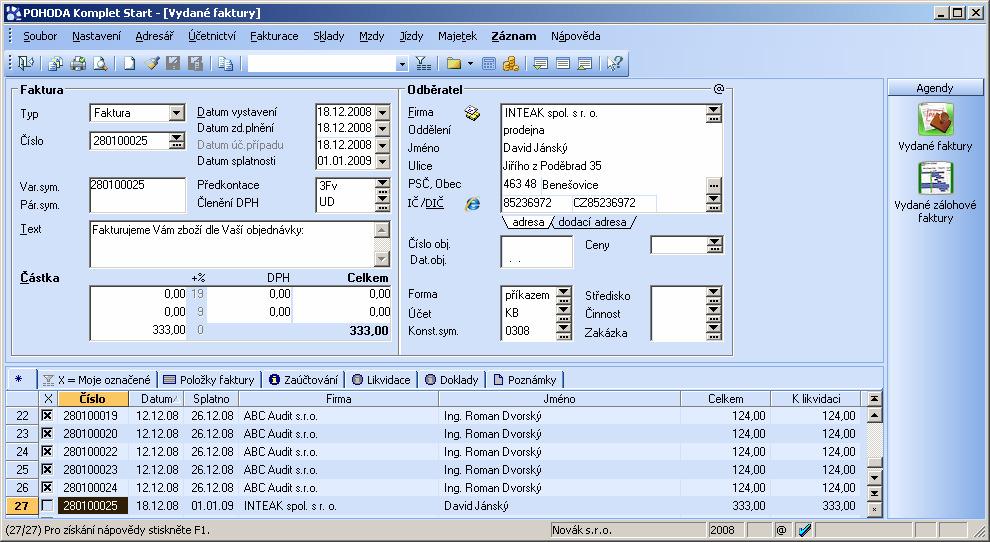Sort table by Číslo column header

coord(93,399)
